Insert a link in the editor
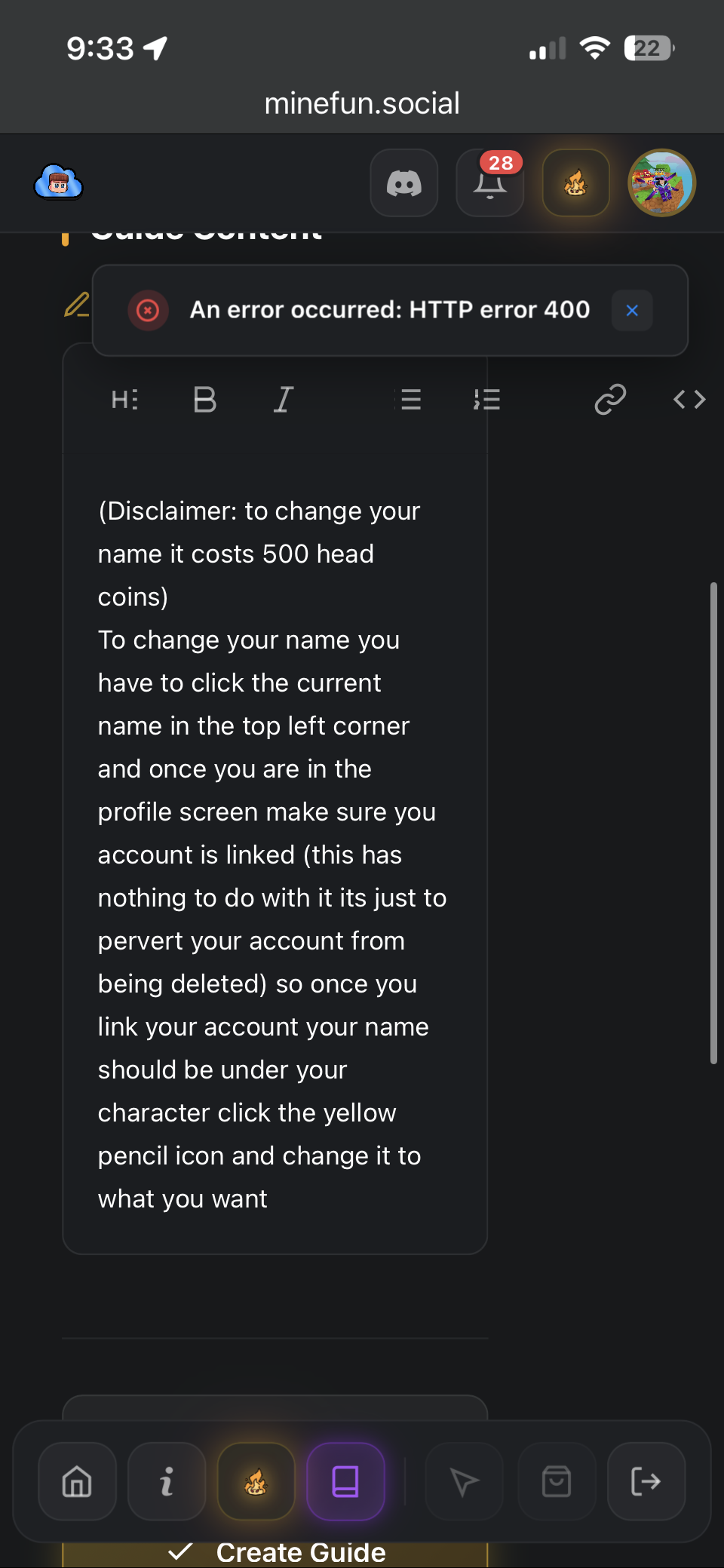724x1568 pixels. (610, 399)
